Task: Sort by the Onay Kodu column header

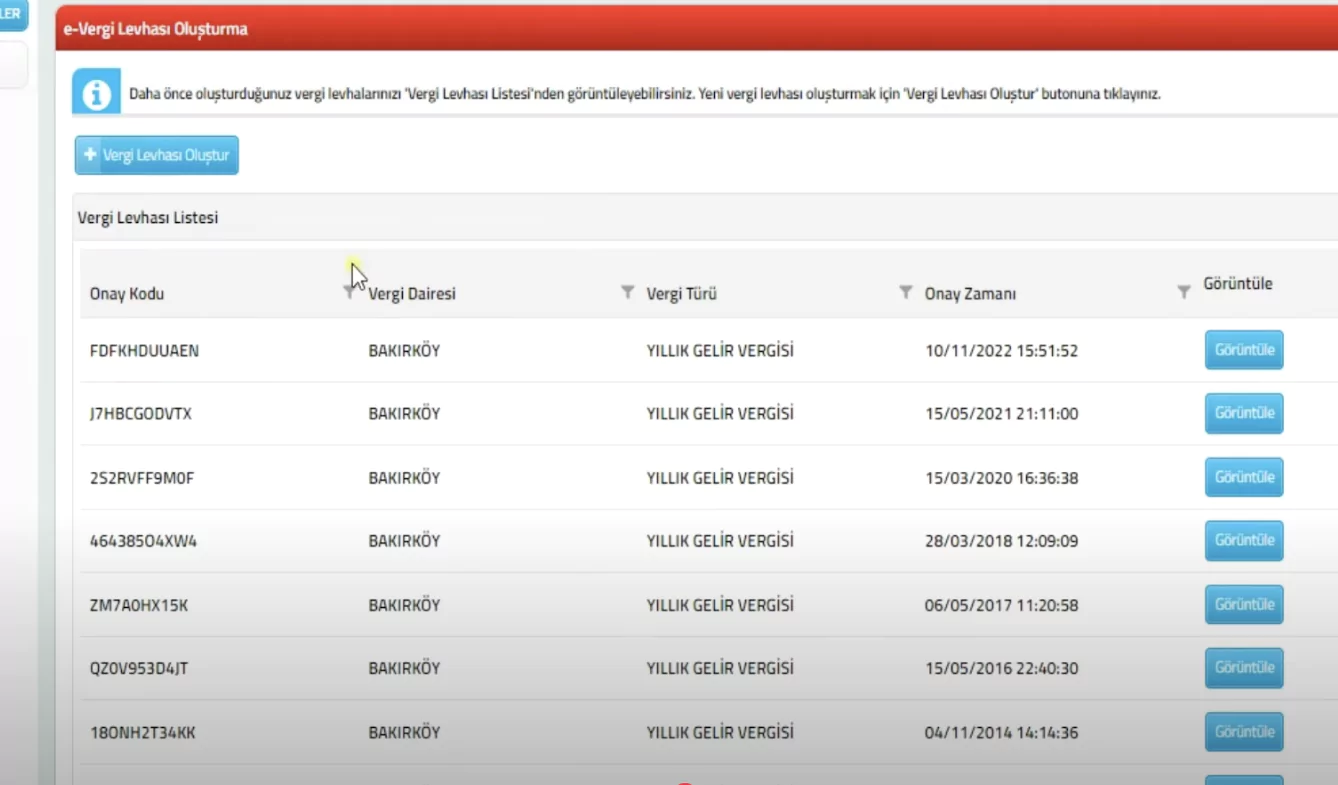Action: point(127,294)
